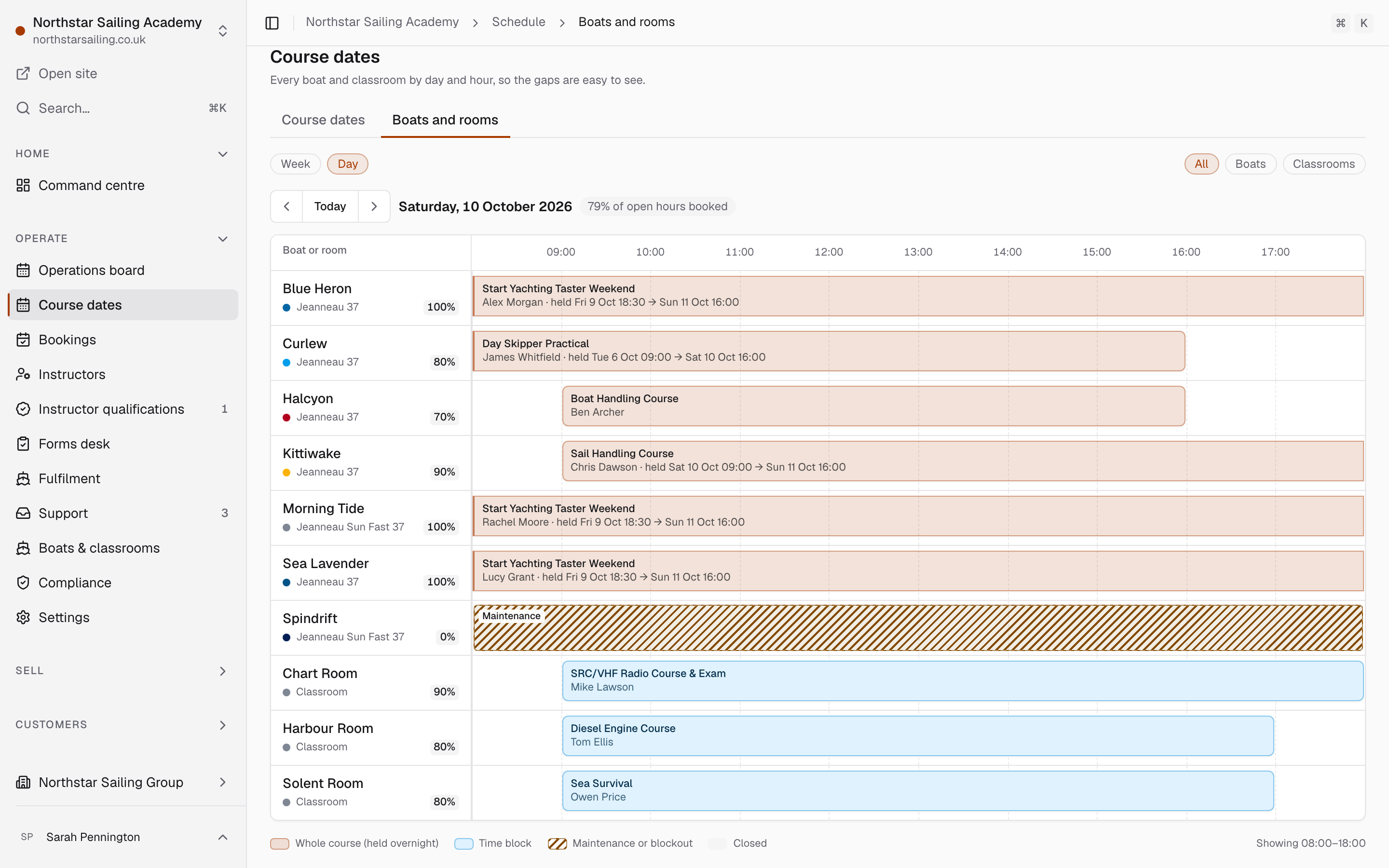Click the Spindrift Maintenance hatched block
The image size is (1389, 868).
tap(918, 628)
